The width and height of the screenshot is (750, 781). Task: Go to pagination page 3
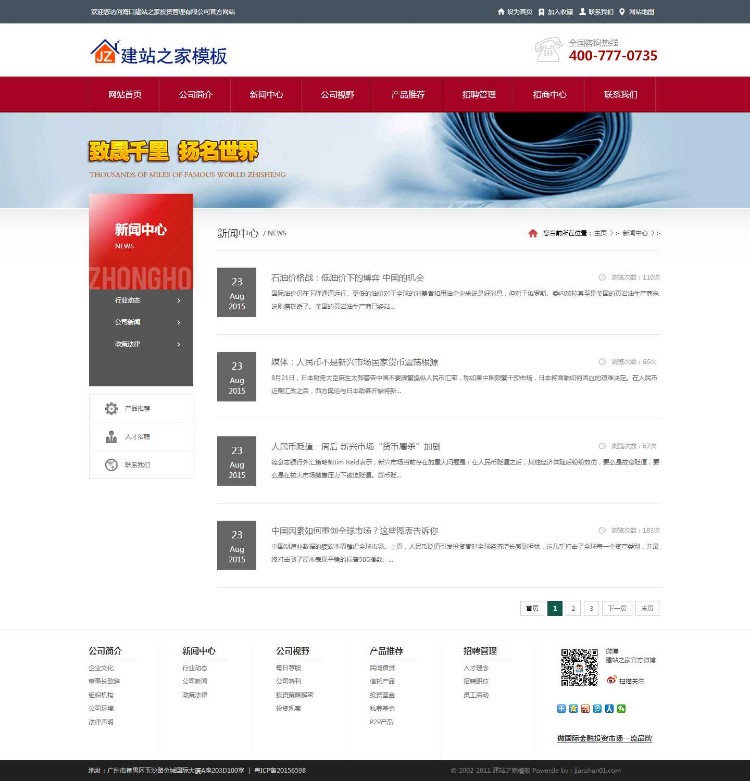pos(591,608)
